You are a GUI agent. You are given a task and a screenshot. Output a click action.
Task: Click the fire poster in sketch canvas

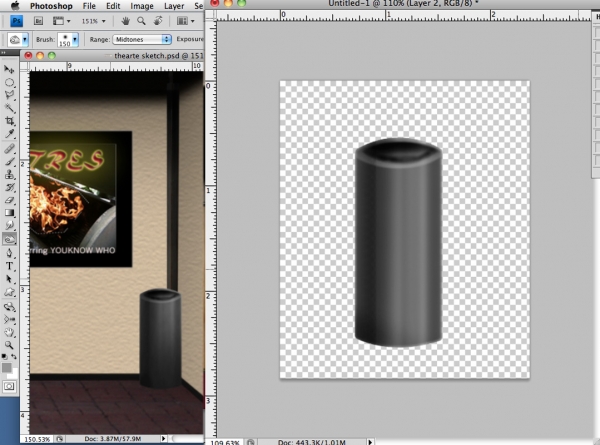pyautogui.click(x=81, y=199)
